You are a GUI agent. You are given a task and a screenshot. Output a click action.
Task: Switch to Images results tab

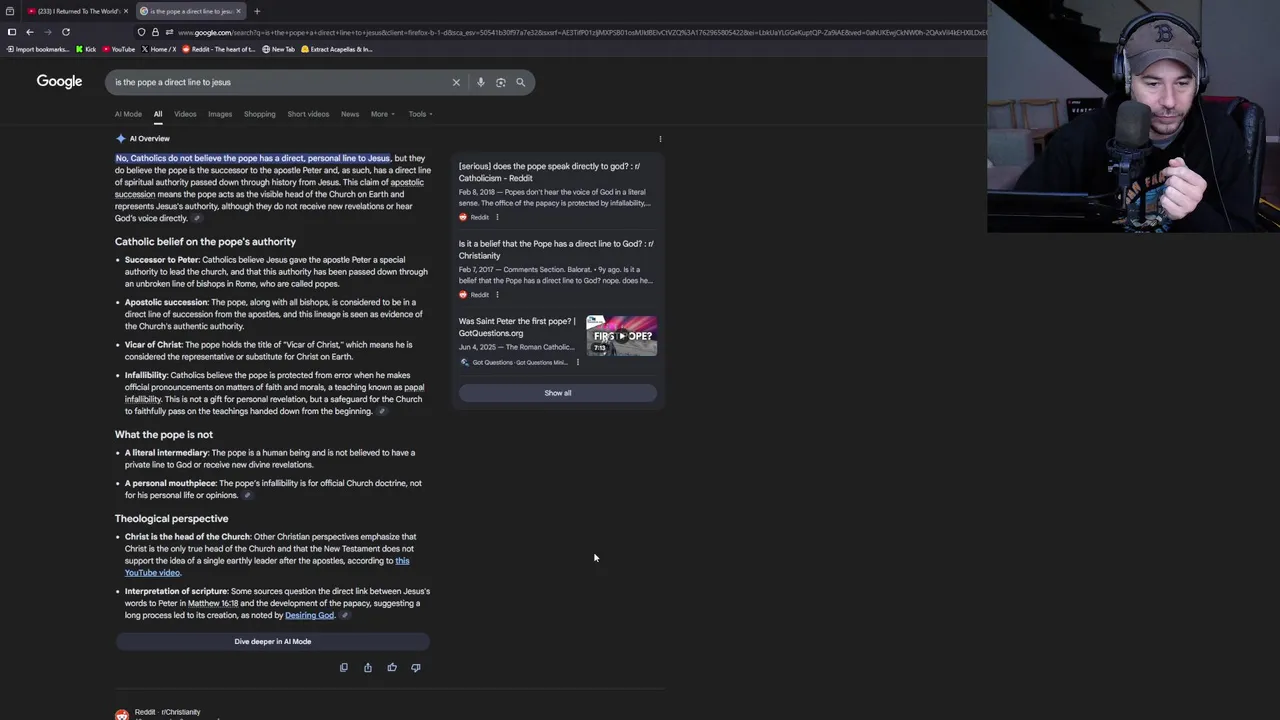(x=220, y=114)
